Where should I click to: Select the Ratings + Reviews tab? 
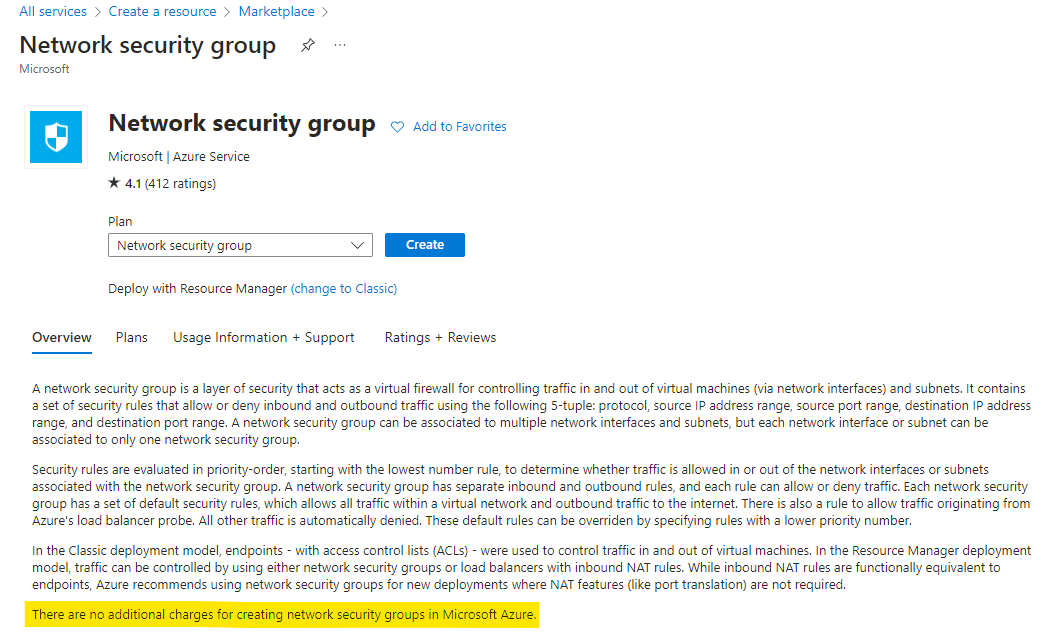pos(440,337)
